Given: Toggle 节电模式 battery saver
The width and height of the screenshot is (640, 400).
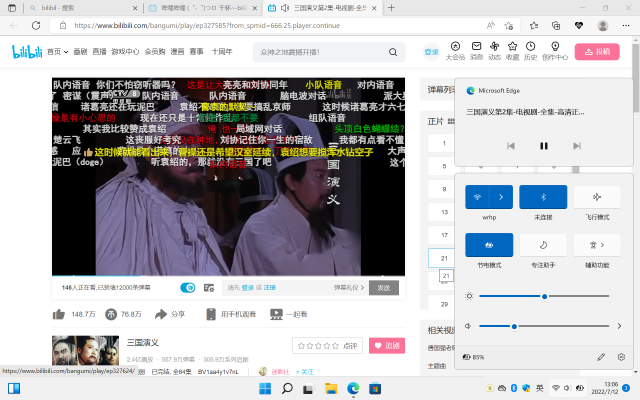Looking at the screenshot, I should point(489,245).
